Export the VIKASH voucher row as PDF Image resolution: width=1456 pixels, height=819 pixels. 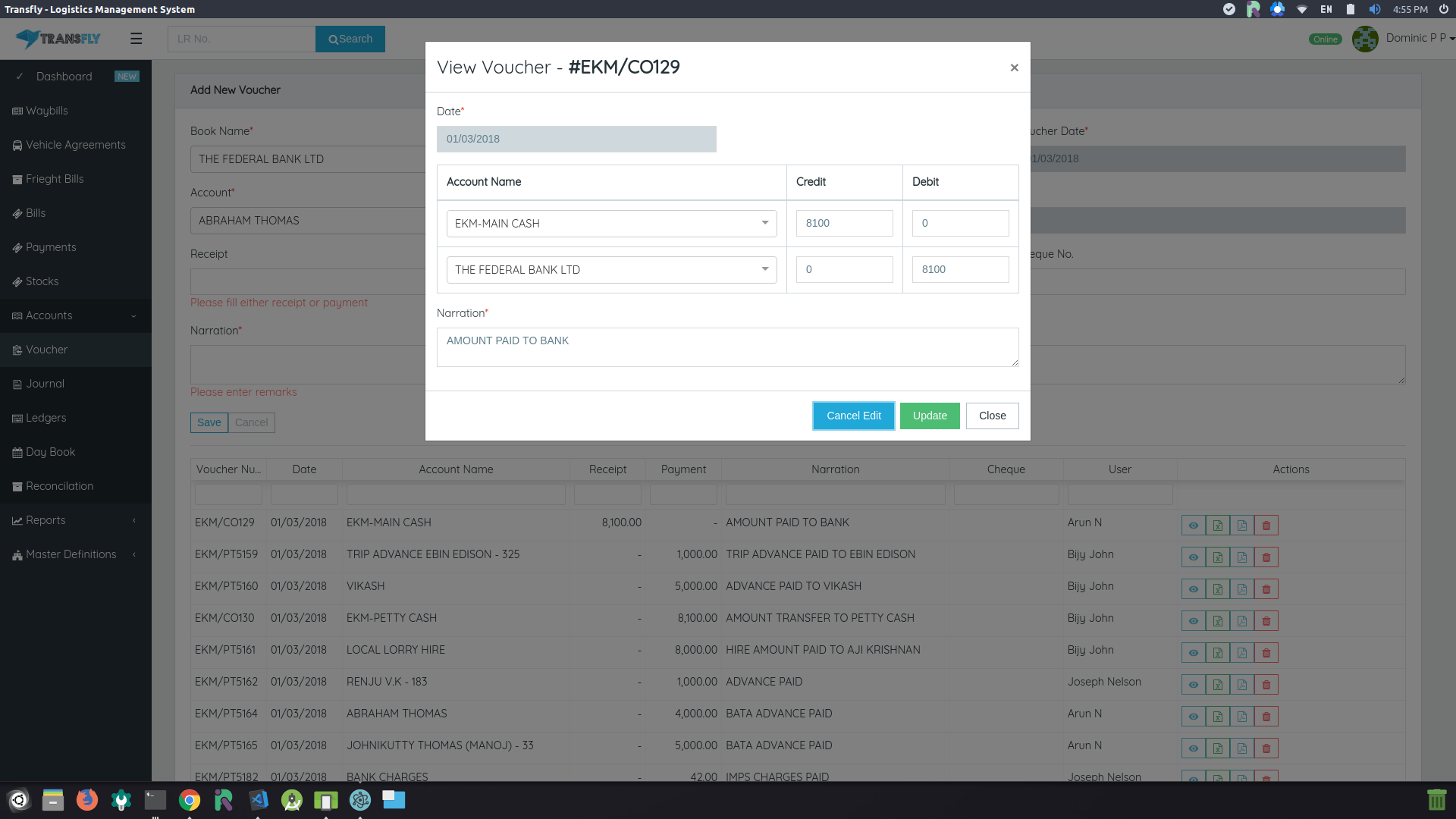[x=1242, y=588]
